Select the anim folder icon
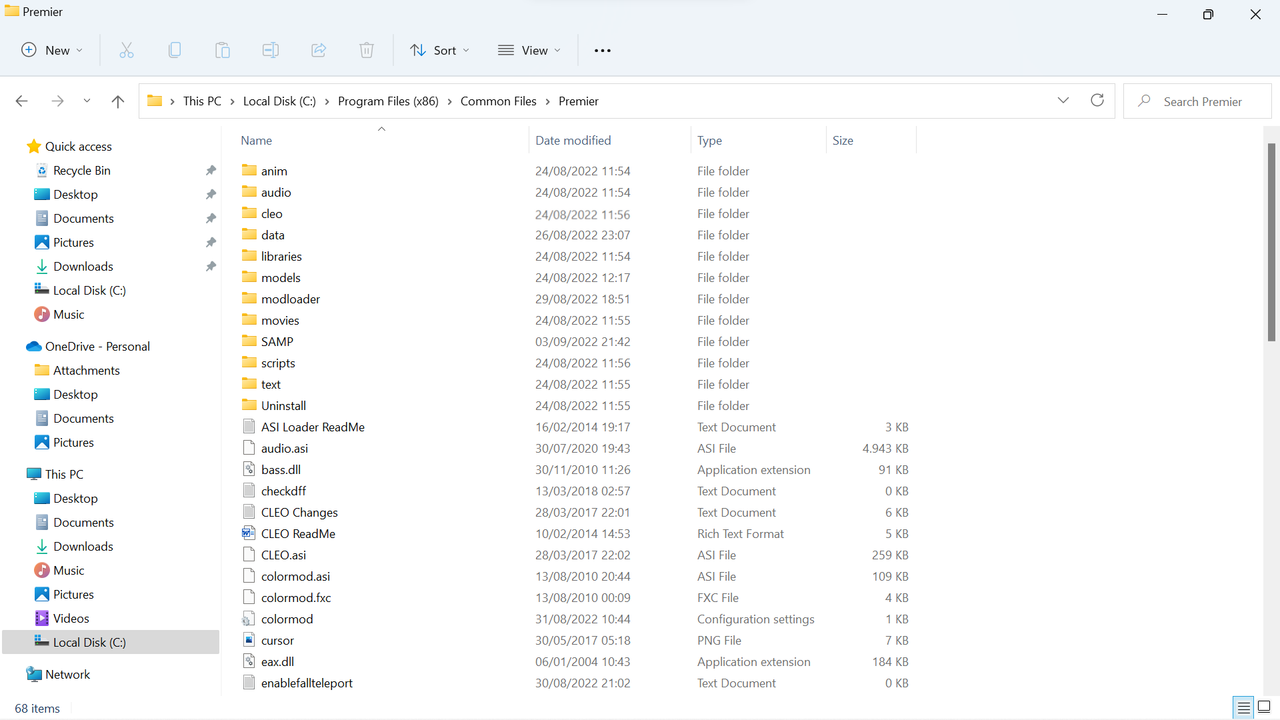The image size is (1280, 720). 249,171
